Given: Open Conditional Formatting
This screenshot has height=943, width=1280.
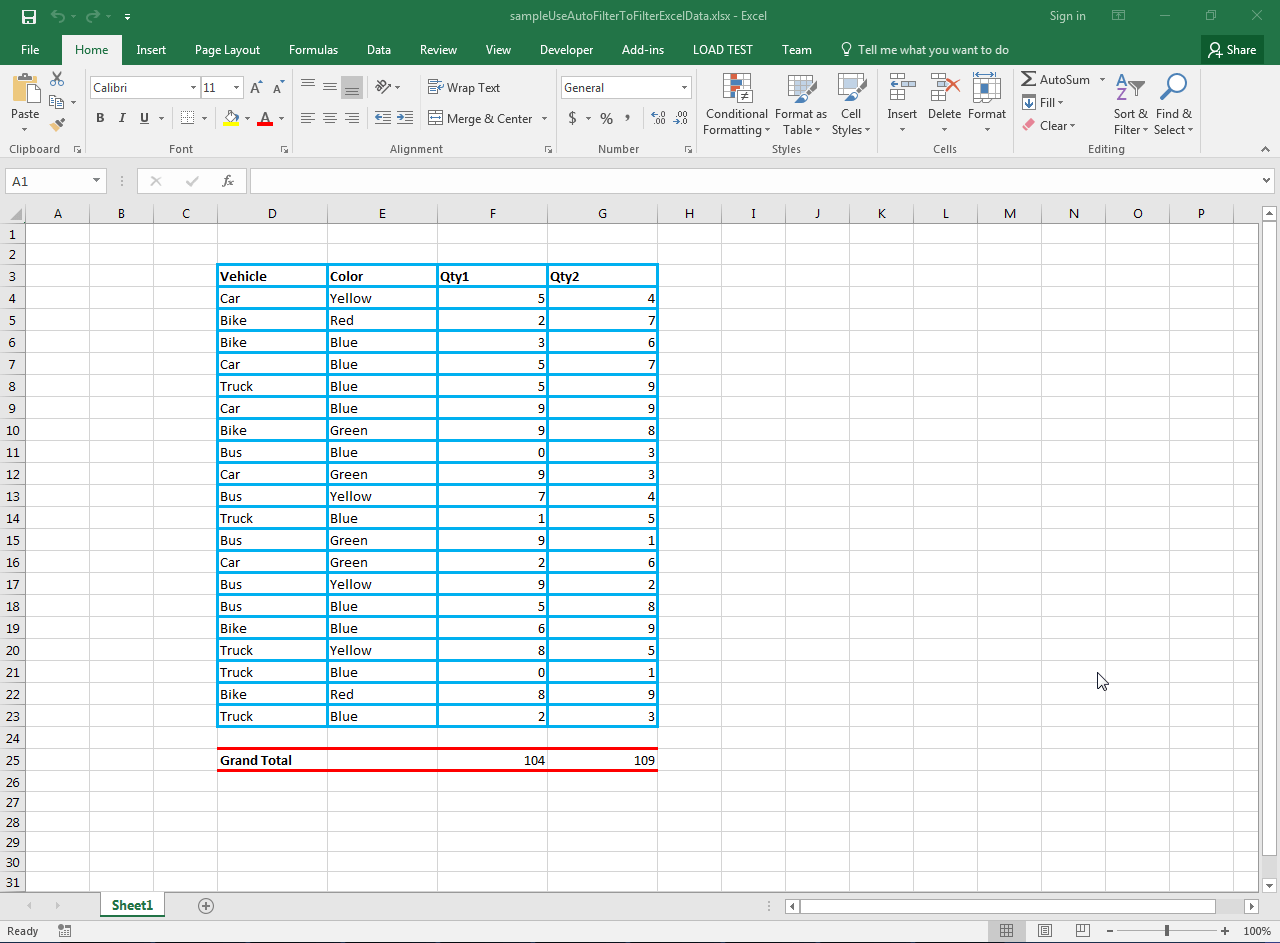Looking at the screenshot, I should click(x=736, y=104).
